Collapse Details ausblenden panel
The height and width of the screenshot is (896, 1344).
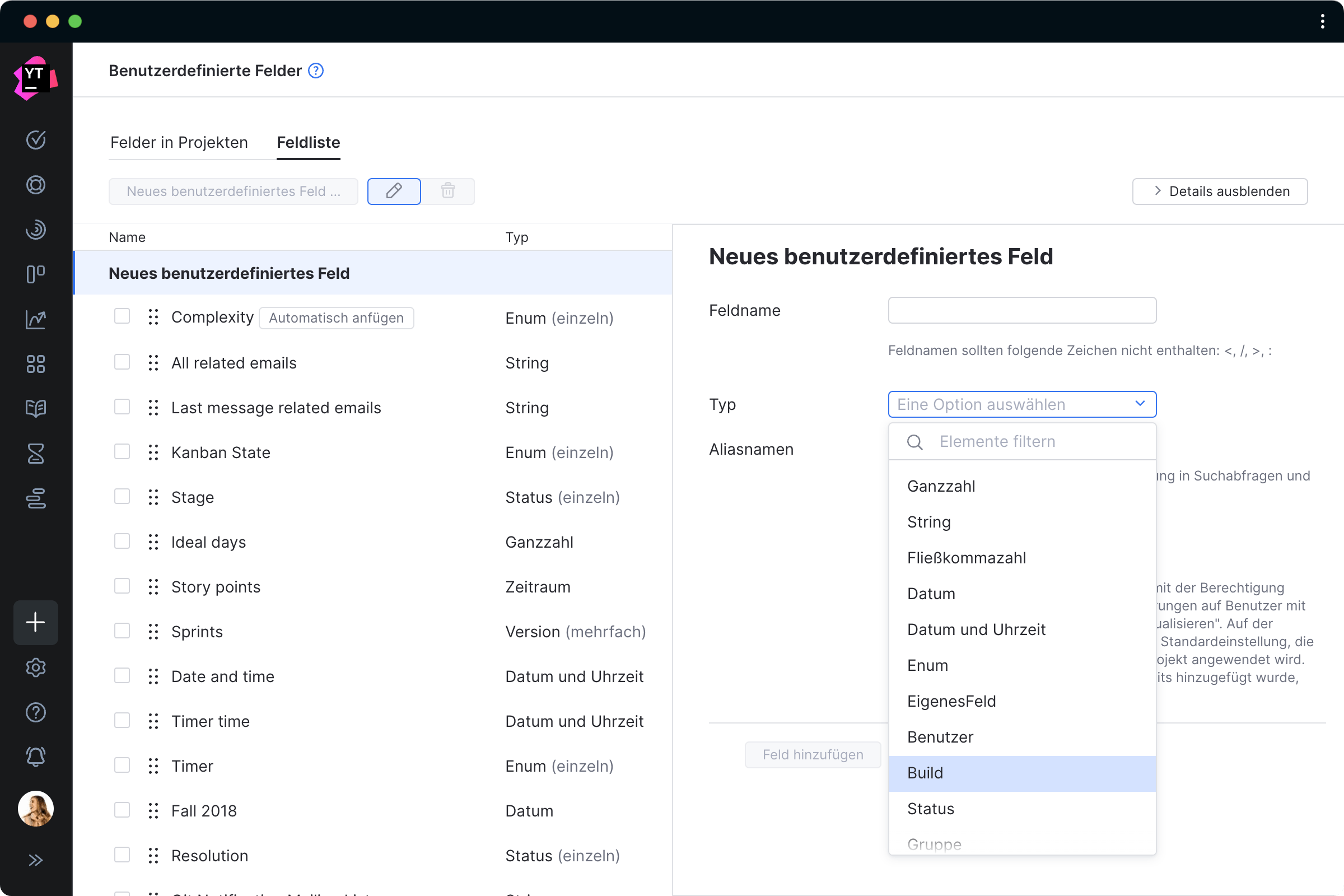pyautogui.click(x=1222, y=191)
